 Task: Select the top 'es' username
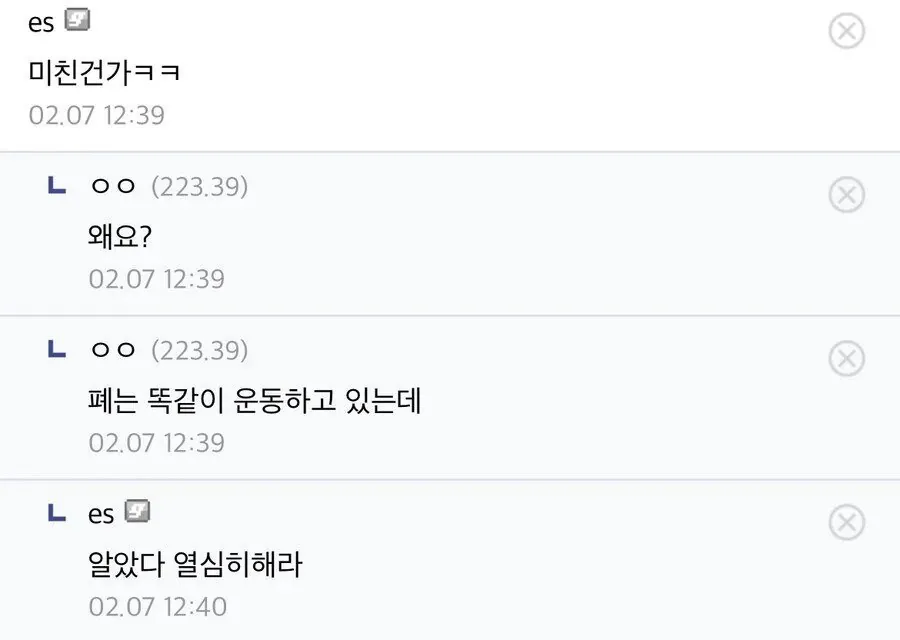tap(41, 21)
